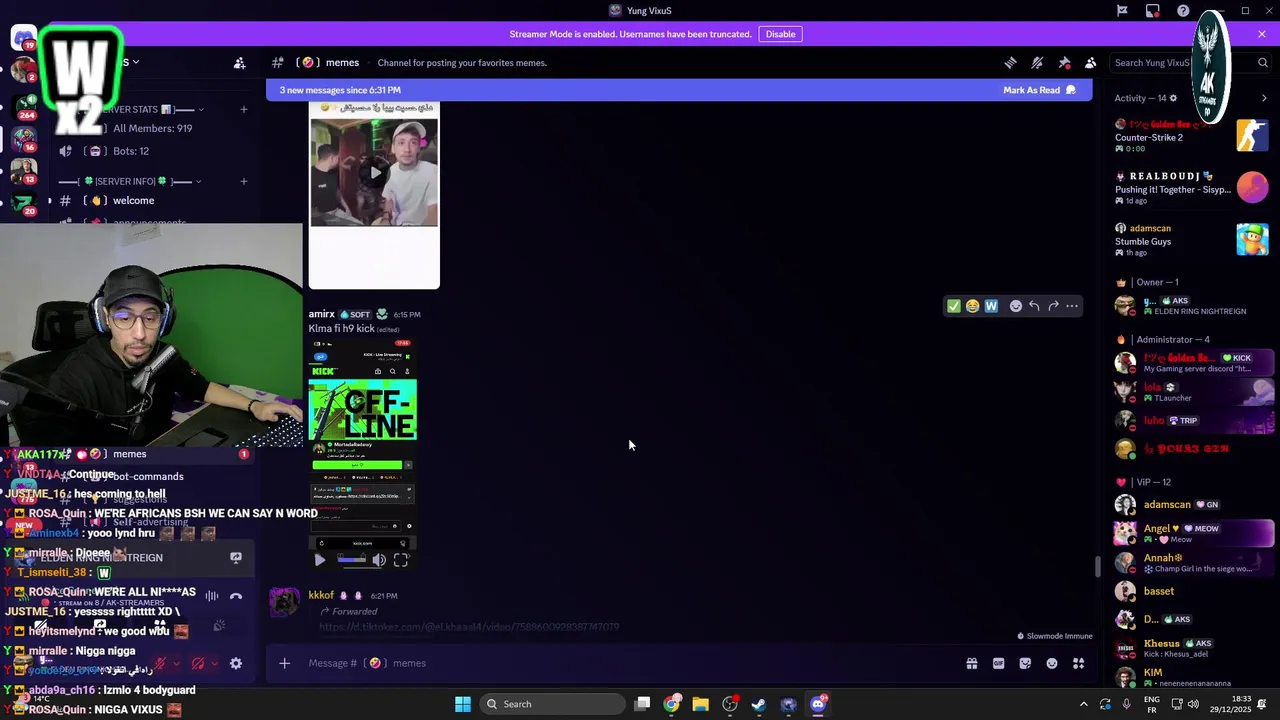Open the amirx username profile
1280x720 pixels.
click(x=321, y=314)
